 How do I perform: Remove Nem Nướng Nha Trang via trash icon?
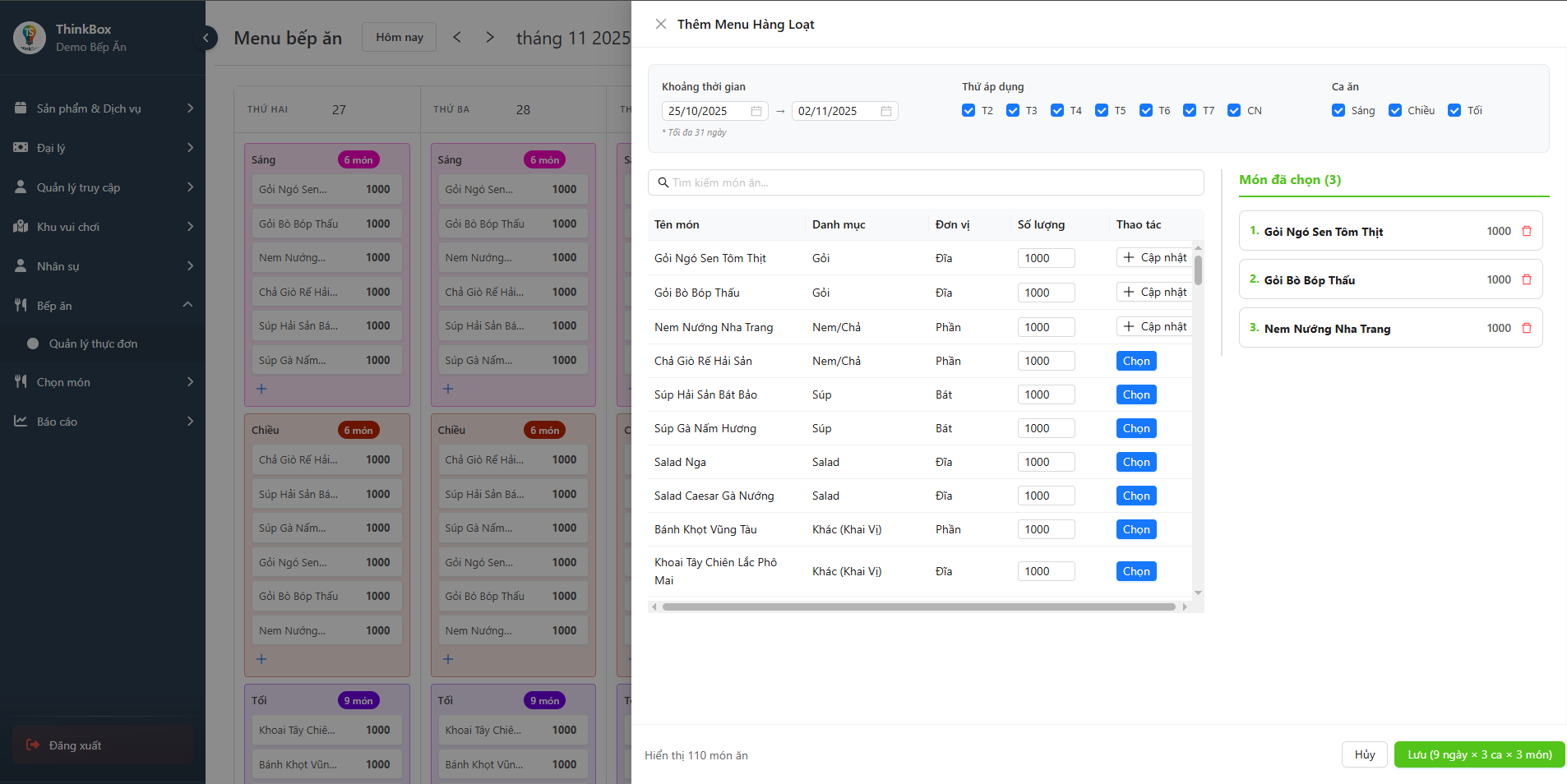coord(1527,328)
